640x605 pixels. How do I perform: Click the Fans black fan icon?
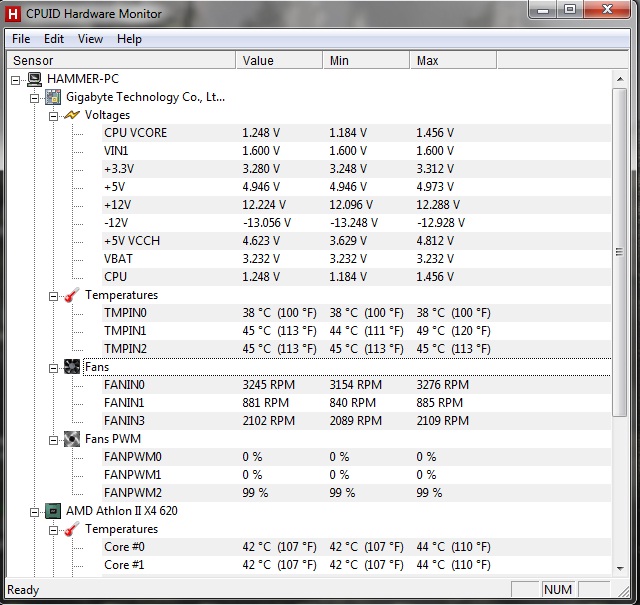(72, 367)
